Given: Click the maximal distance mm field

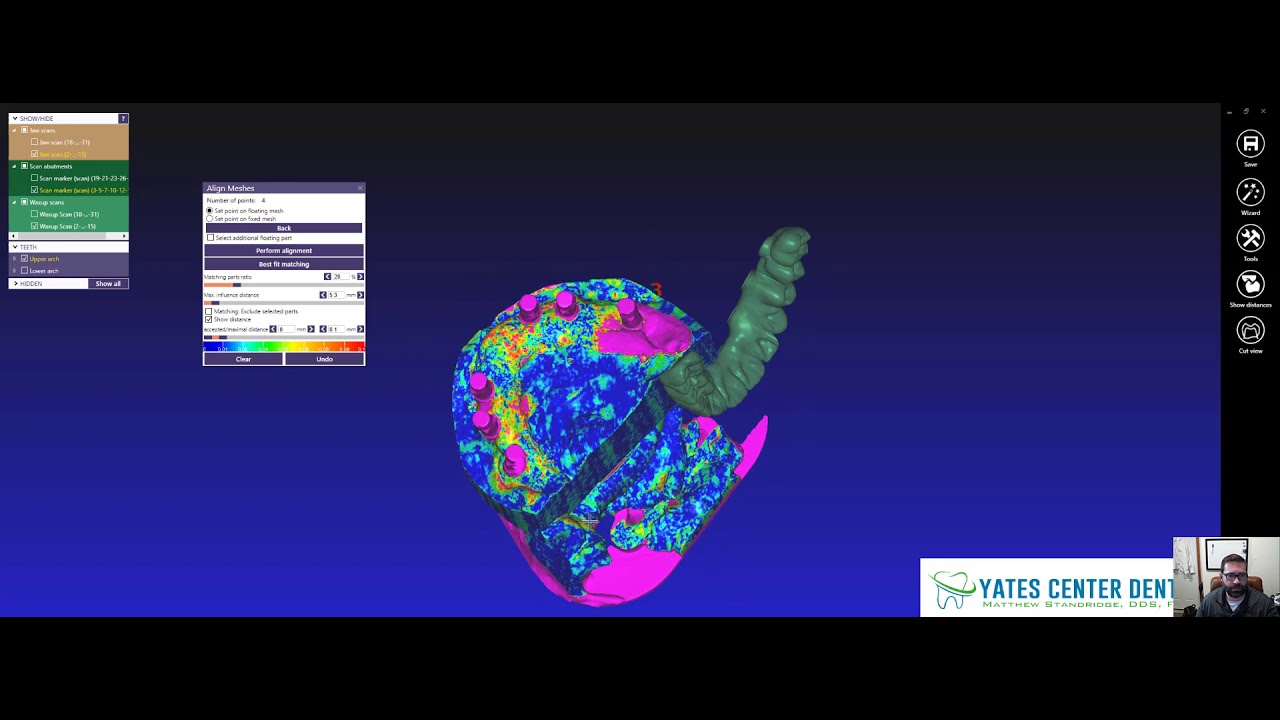Looking at the screenshot, I should tap(336, 329).
